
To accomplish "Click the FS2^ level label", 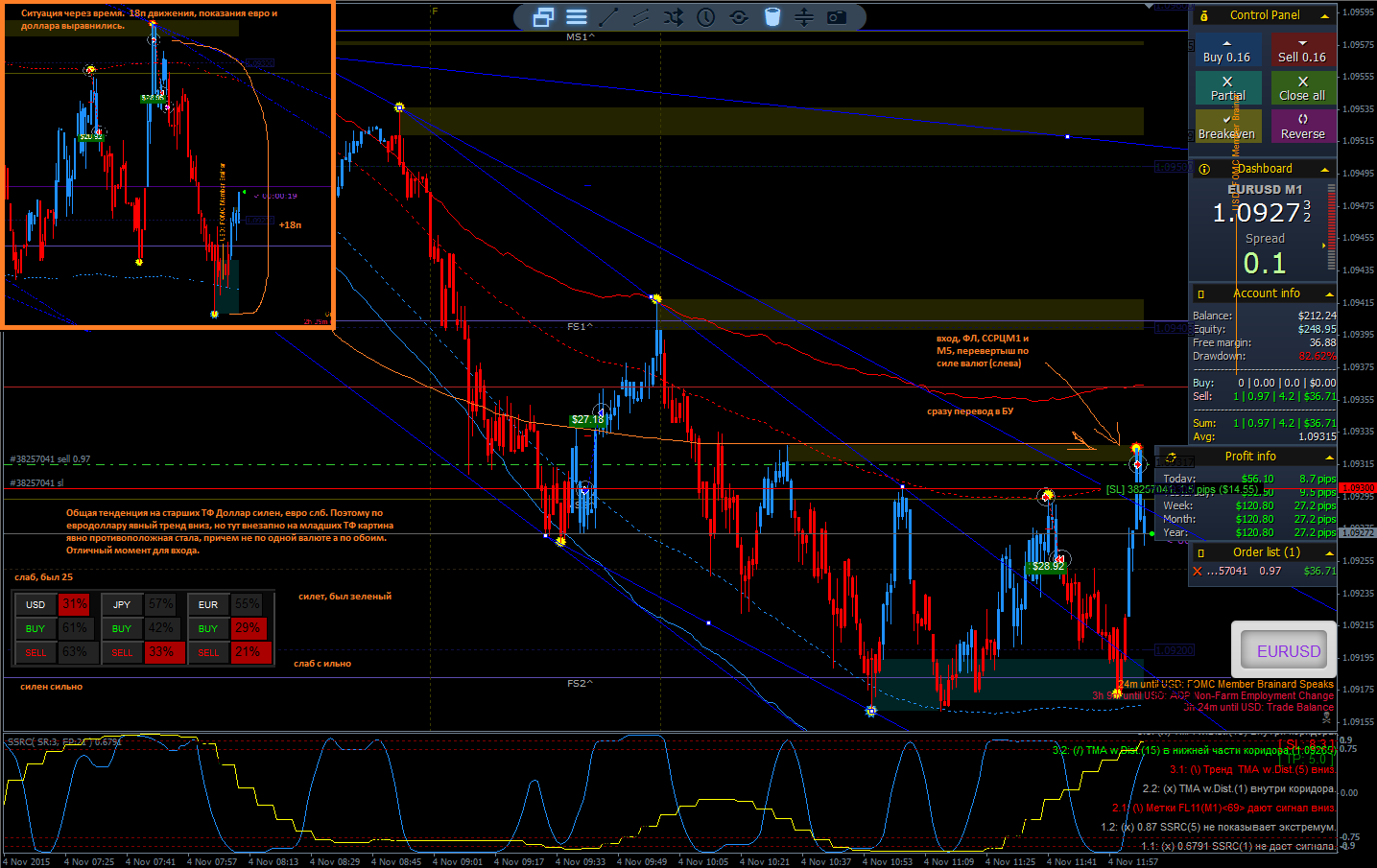I will tap(580, 683).
